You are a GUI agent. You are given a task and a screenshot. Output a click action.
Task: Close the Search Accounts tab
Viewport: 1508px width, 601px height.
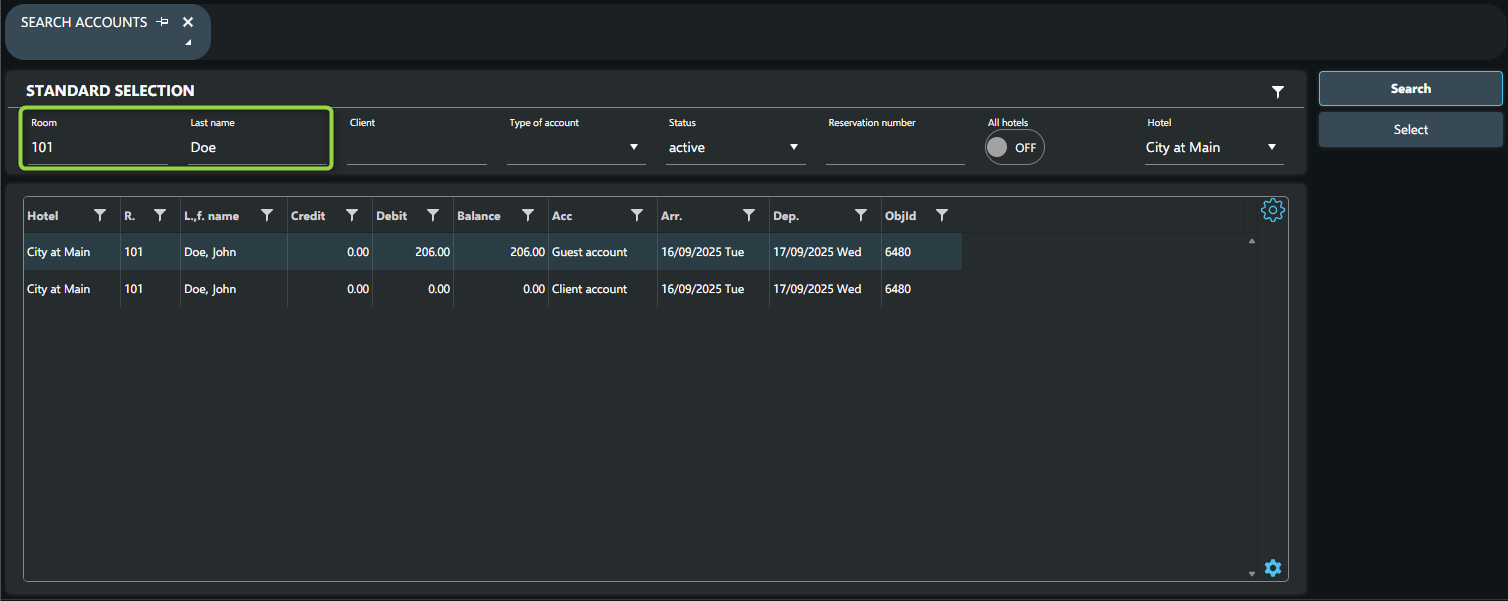click(188, 22)
